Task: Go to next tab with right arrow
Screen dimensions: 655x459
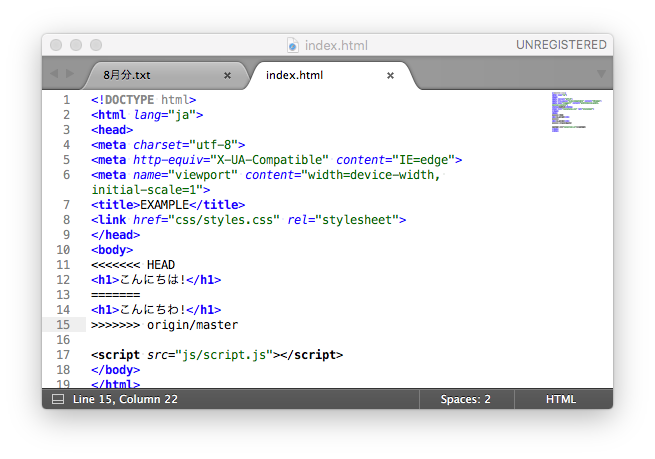Action: coord(70,74)
